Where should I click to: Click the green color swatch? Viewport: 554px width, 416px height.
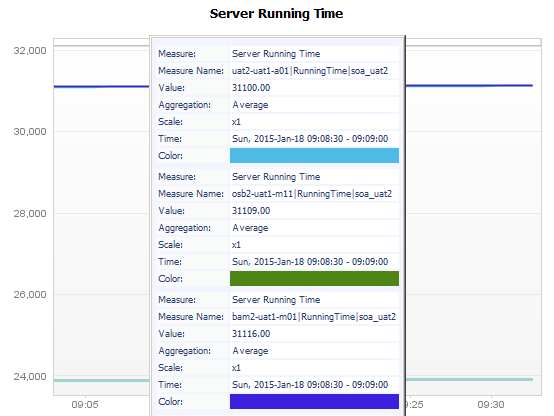(x=314, y=279)
